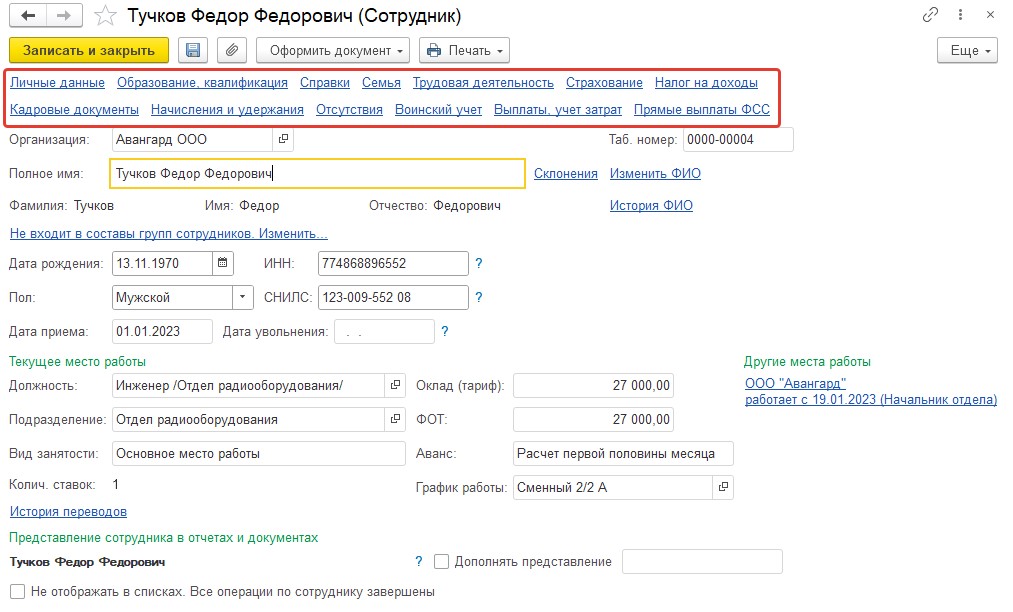Check Дополнять представление checkbox
The image size is (1013, 612).
[442, 562]
